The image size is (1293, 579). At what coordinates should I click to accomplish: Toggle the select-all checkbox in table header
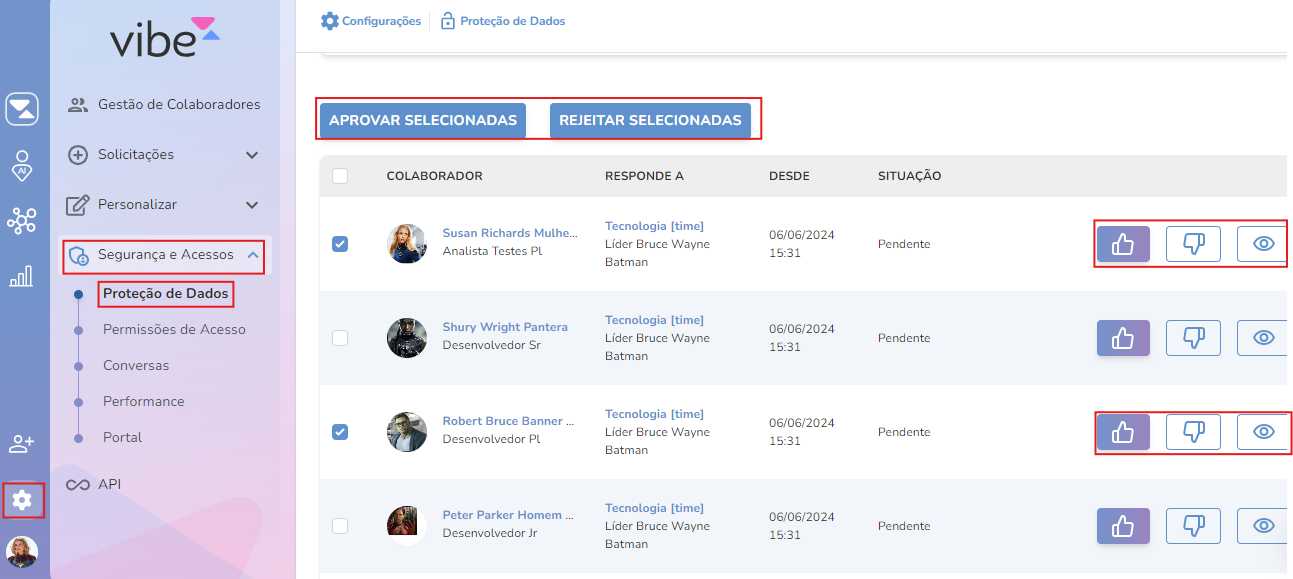[340, 176]
